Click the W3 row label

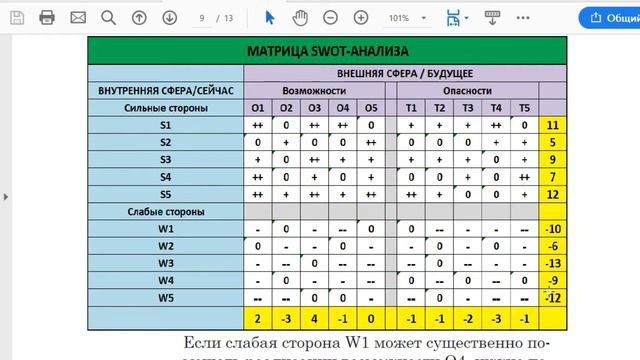tap(166, 263)
